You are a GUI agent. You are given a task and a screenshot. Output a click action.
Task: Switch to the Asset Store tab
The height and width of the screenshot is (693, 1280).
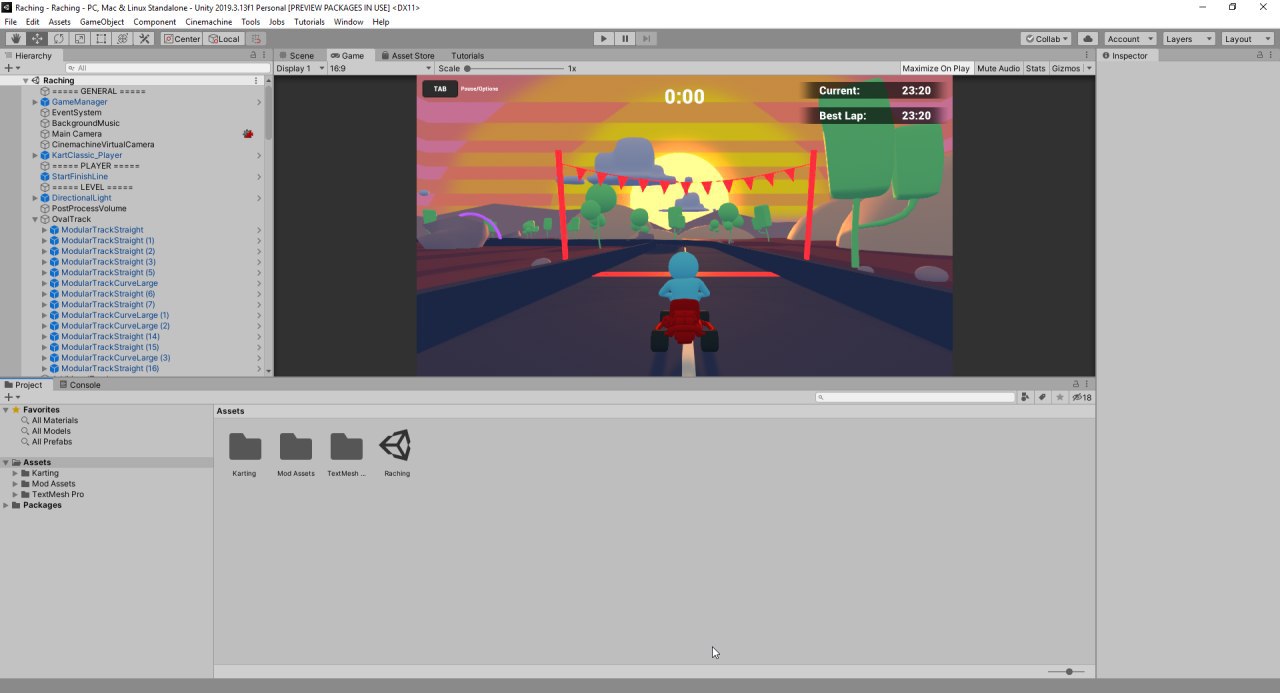click(x=408, y=56)
